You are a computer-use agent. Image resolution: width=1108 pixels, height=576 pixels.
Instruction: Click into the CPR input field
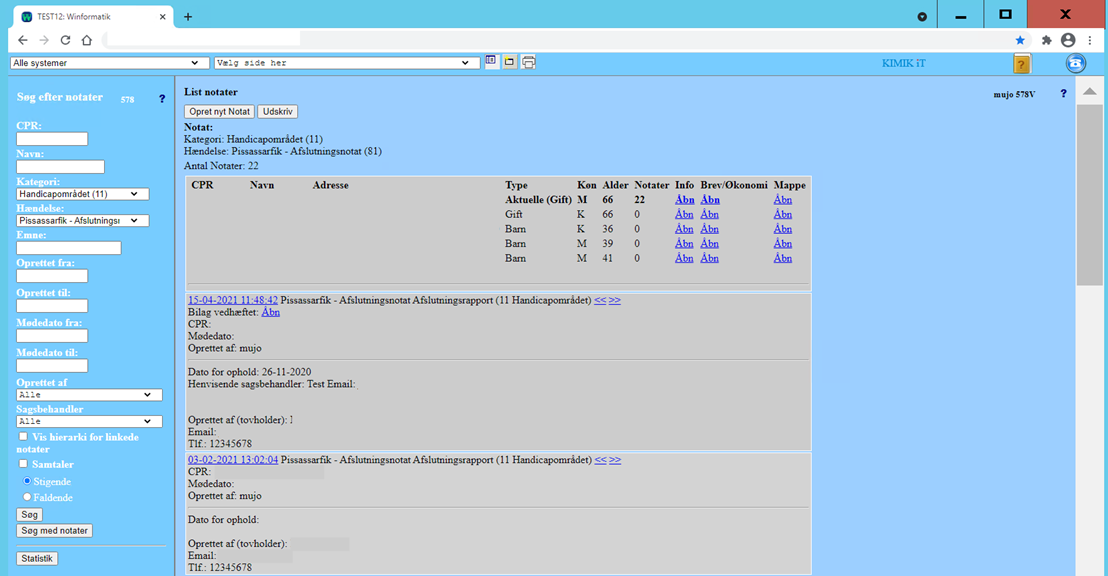[52, 139]
